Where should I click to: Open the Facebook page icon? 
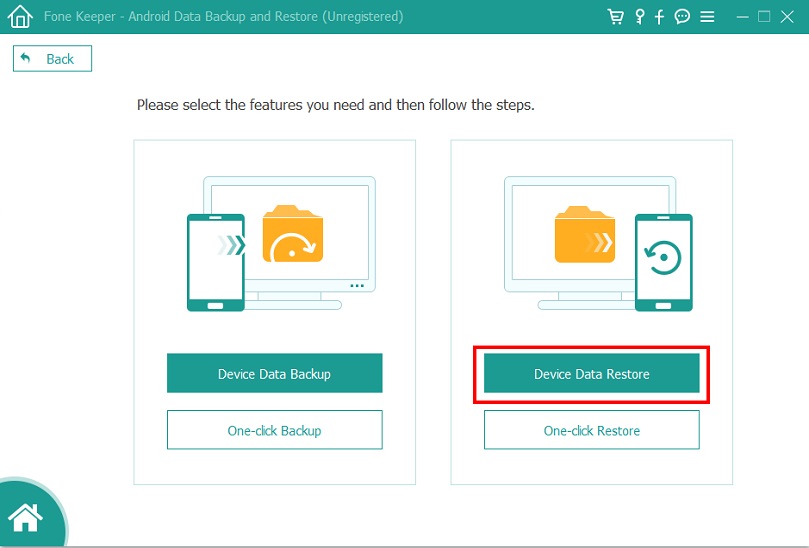coord(660,17)
